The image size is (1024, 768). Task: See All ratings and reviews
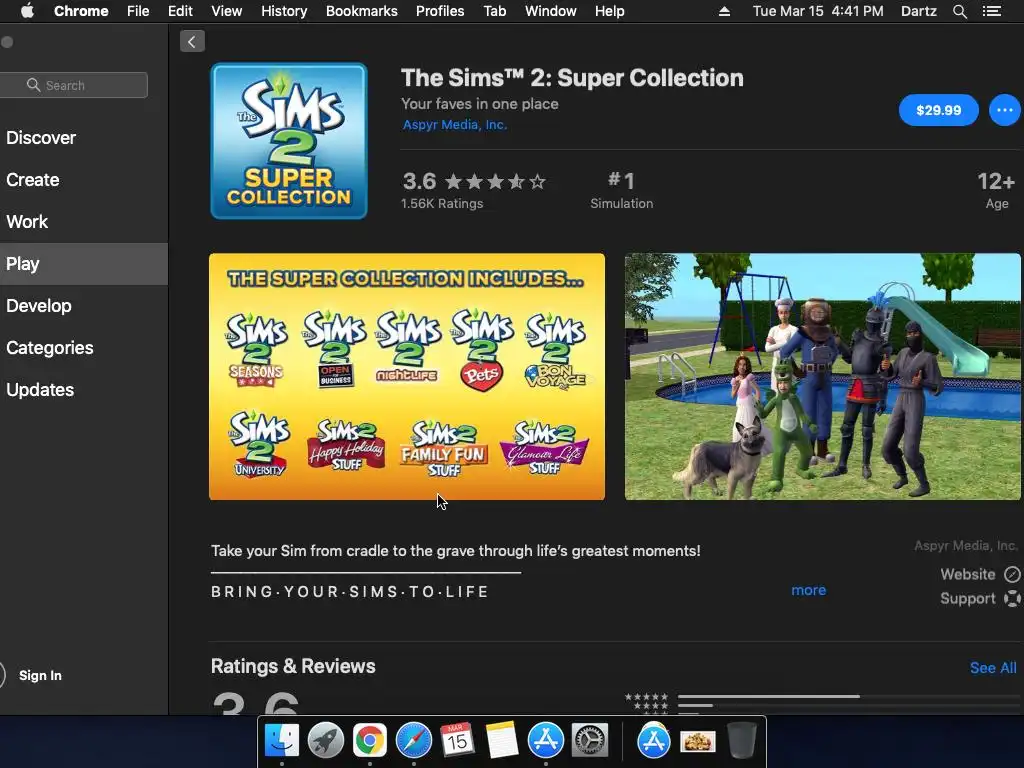click(x=993, y=668)
